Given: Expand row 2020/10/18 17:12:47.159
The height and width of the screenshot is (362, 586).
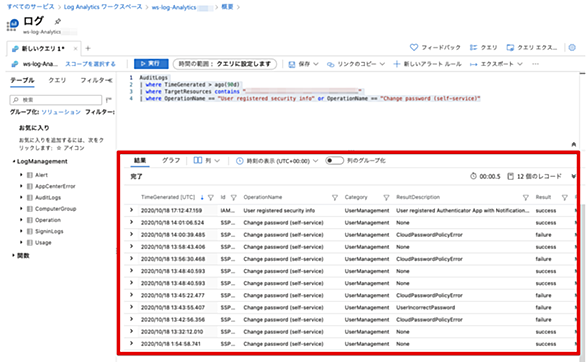Looking at the screenshot, I should point(131,210).
